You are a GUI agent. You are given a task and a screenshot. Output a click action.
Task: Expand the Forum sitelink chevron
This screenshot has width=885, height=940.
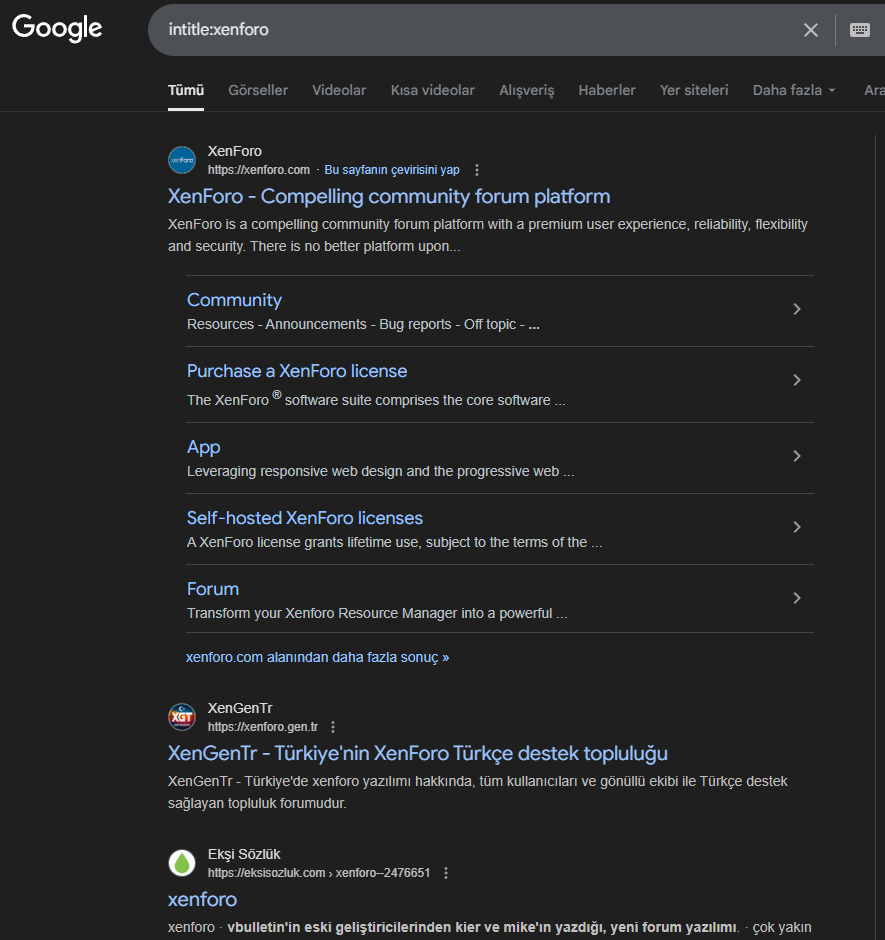797,598
